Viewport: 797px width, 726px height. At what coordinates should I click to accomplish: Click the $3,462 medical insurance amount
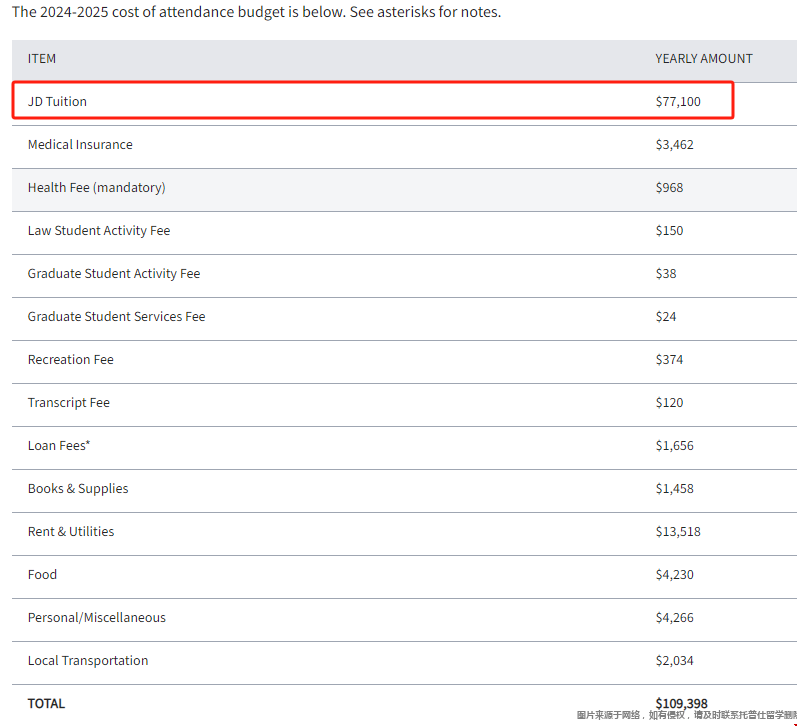point(674,145)
